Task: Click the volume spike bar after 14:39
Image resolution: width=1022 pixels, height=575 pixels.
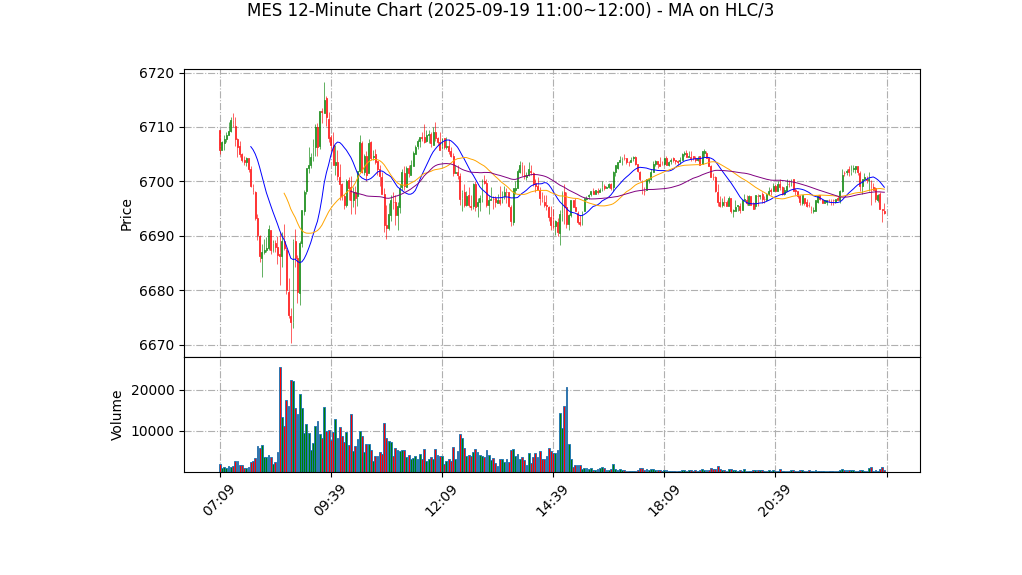Action: coord(567,430)
